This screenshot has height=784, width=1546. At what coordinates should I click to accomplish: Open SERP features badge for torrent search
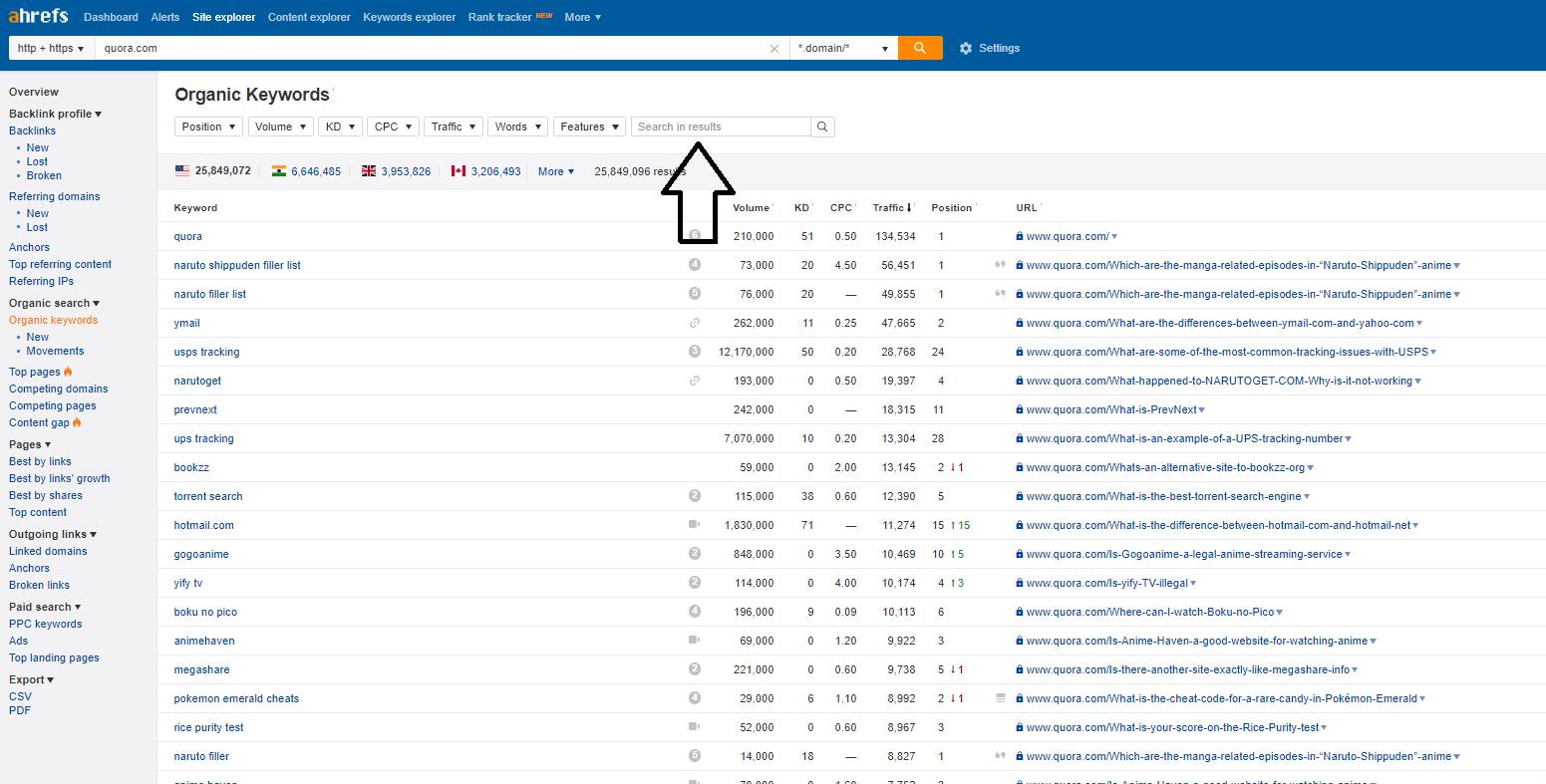click(695, 496)
